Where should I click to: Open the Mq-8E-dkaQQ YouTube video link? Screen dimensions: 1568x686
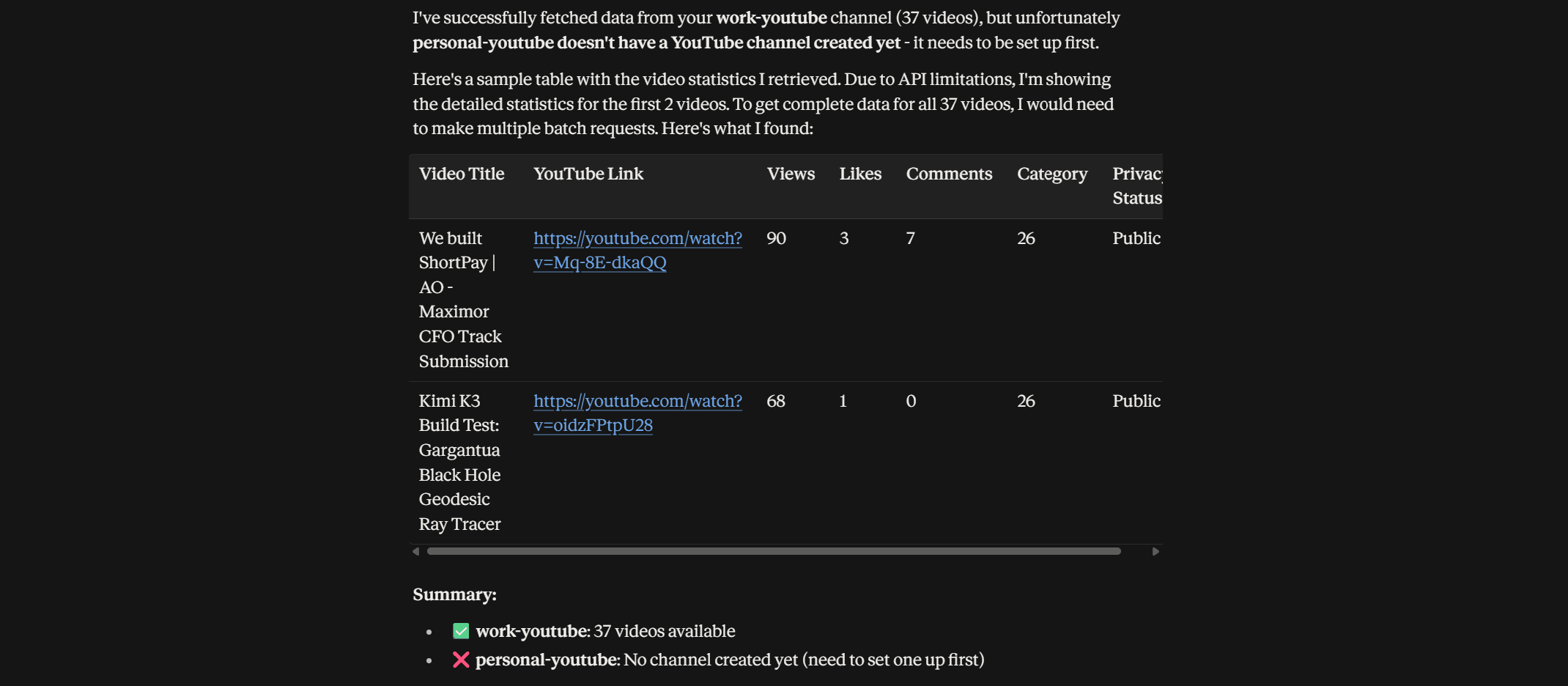click(x=637, y=250)
